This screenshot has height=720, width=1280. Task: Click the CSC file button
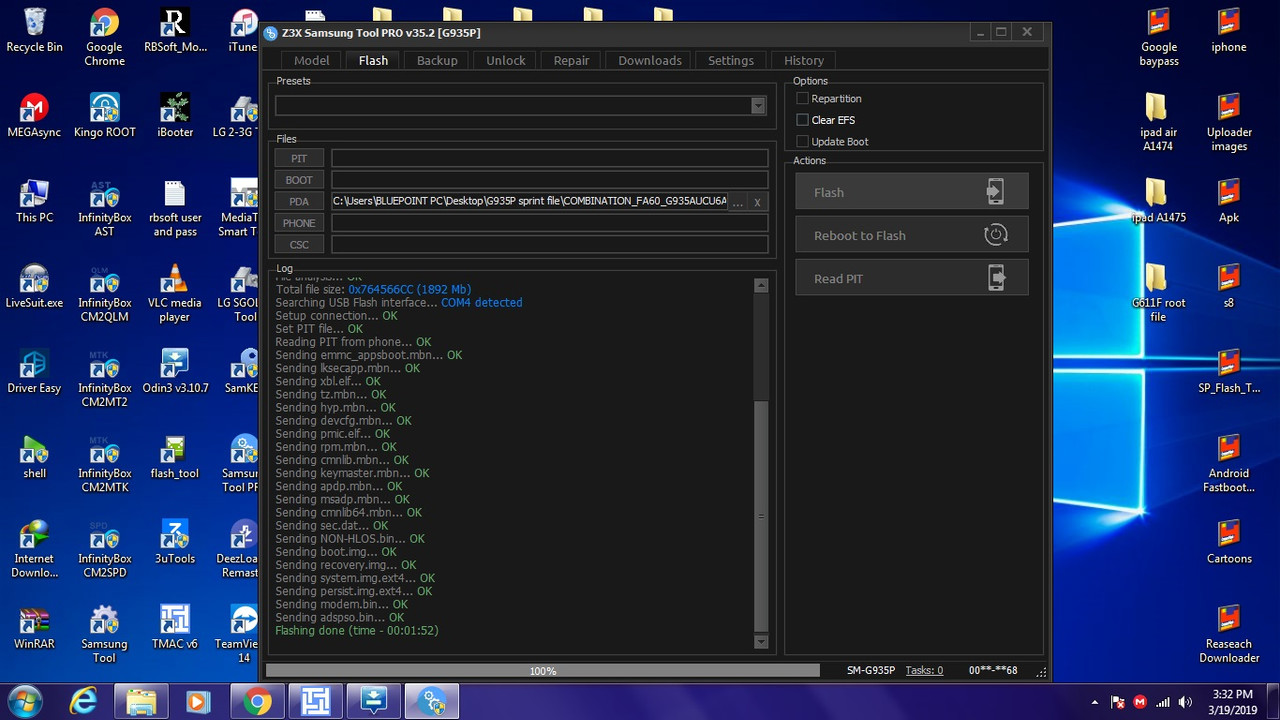tap(299, 244)
